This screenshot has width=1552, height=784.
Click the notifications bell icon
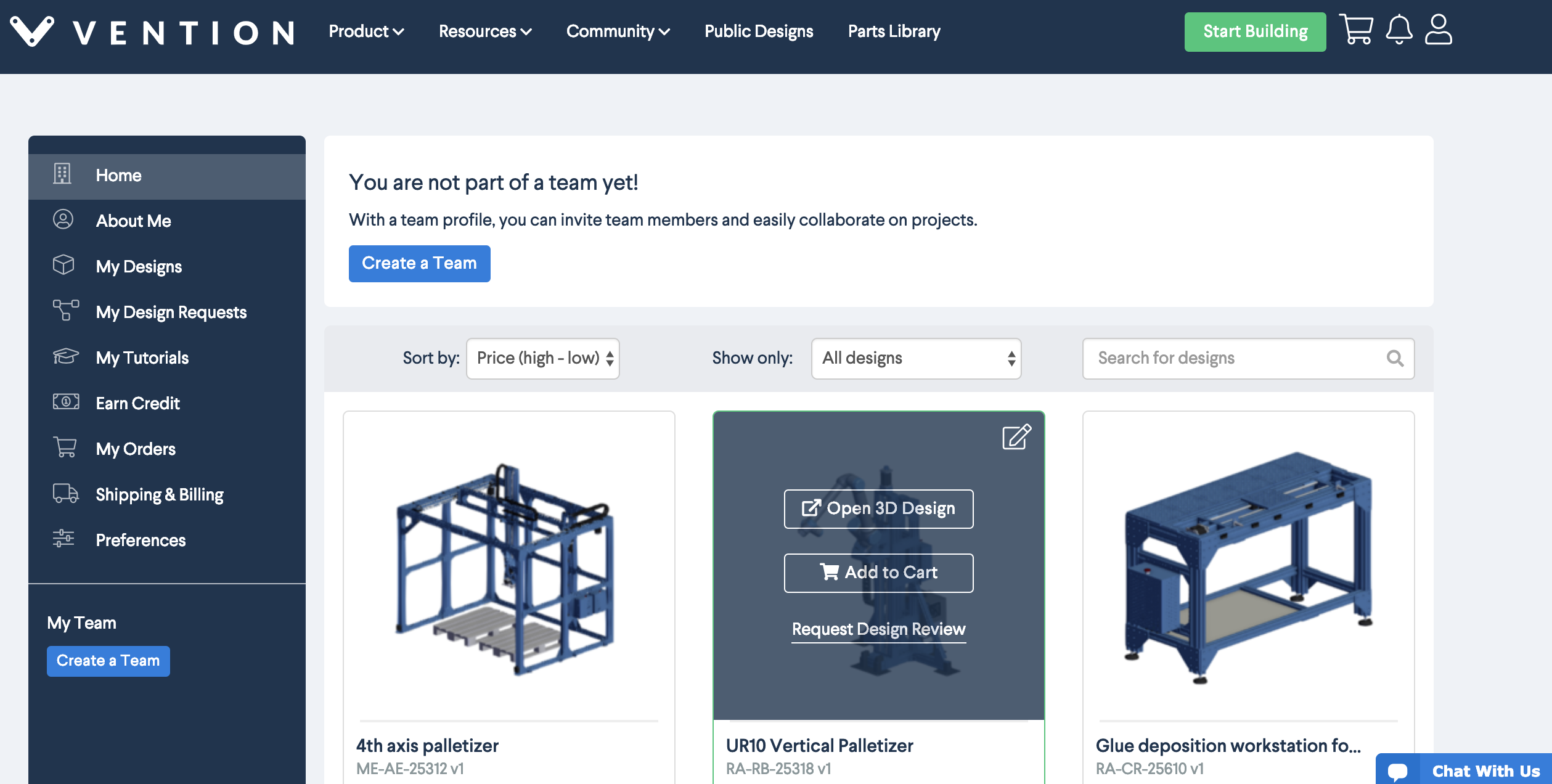pos(1399,30)
